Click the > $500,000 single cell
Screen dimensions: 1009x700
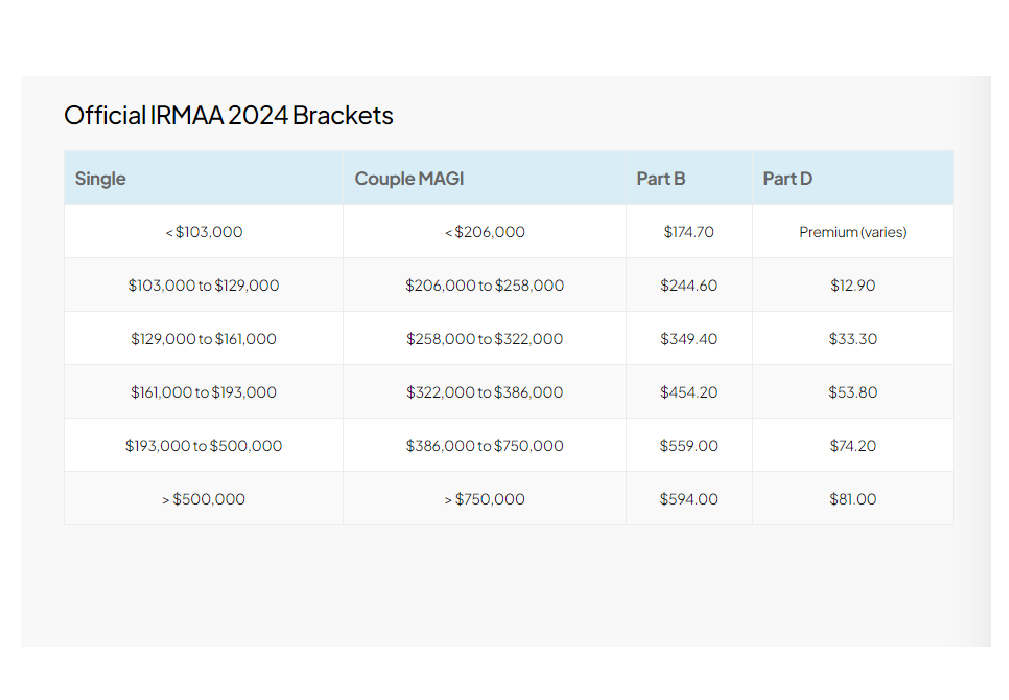coord(204,499)
